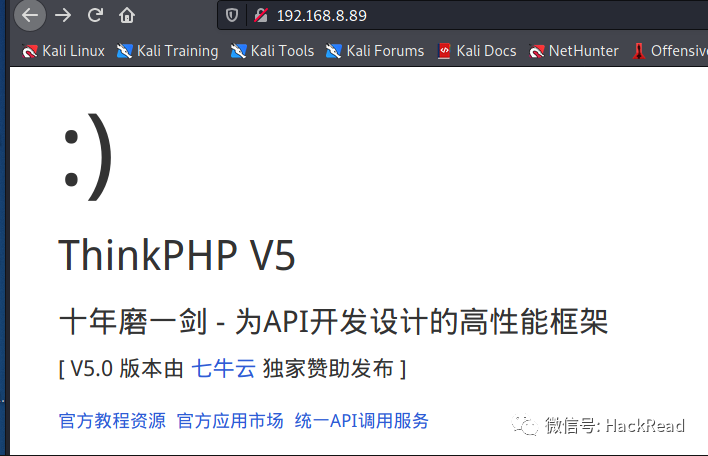Open the 官方应用市场 link
This screenshot has width=708, height=456.
coord(230,421)
